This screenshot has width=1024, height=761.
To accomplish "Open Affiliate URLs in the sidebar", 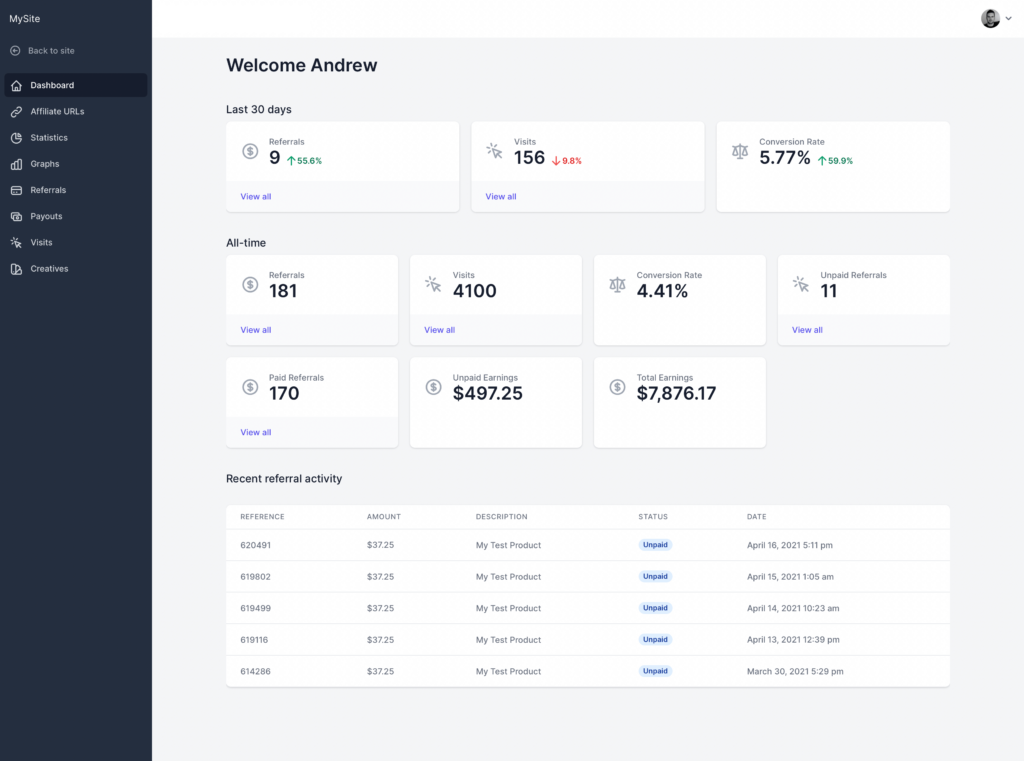I will pos(76,112).
